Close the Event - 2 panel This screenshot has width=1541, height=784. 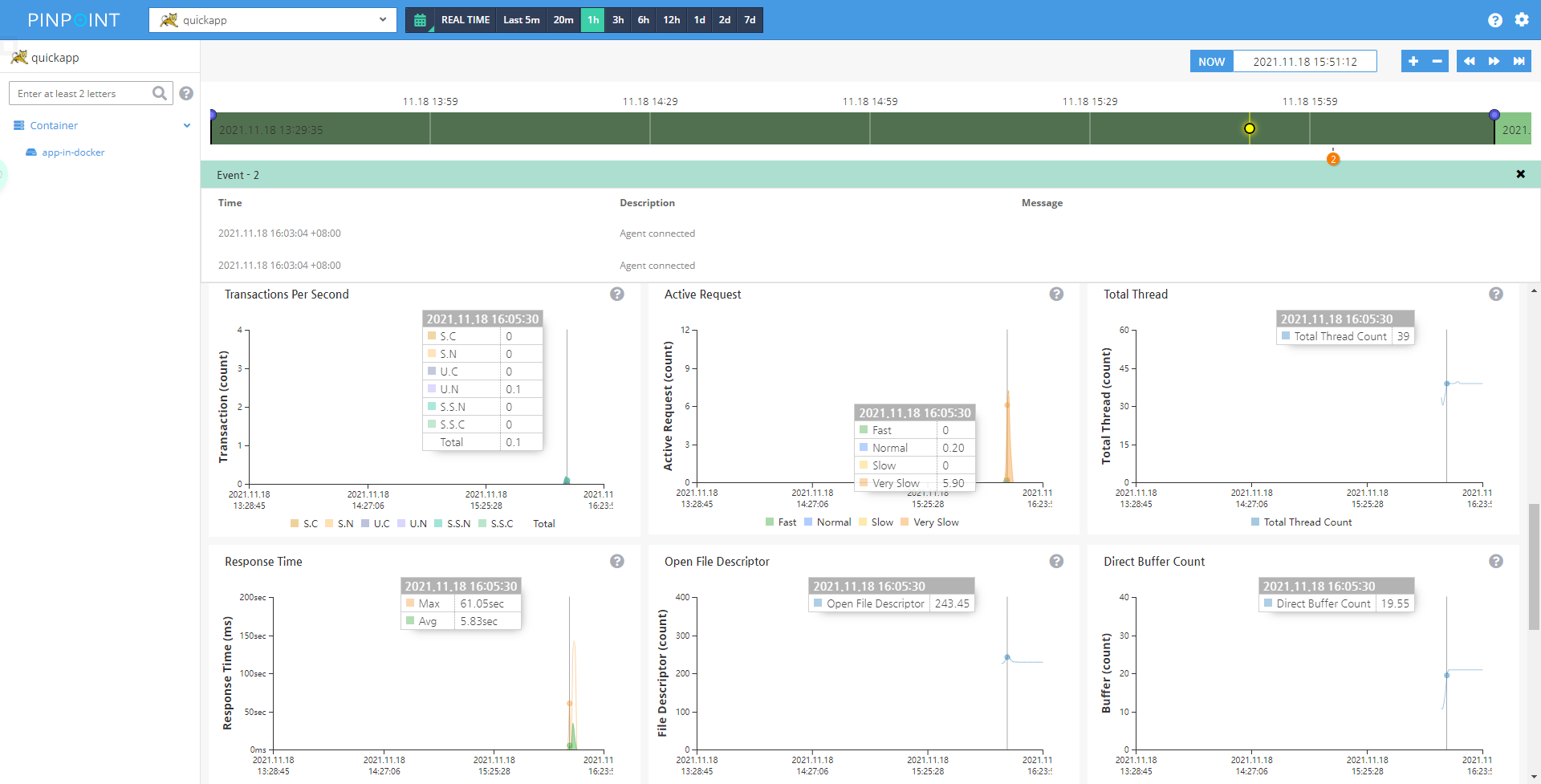(1520, 174)
